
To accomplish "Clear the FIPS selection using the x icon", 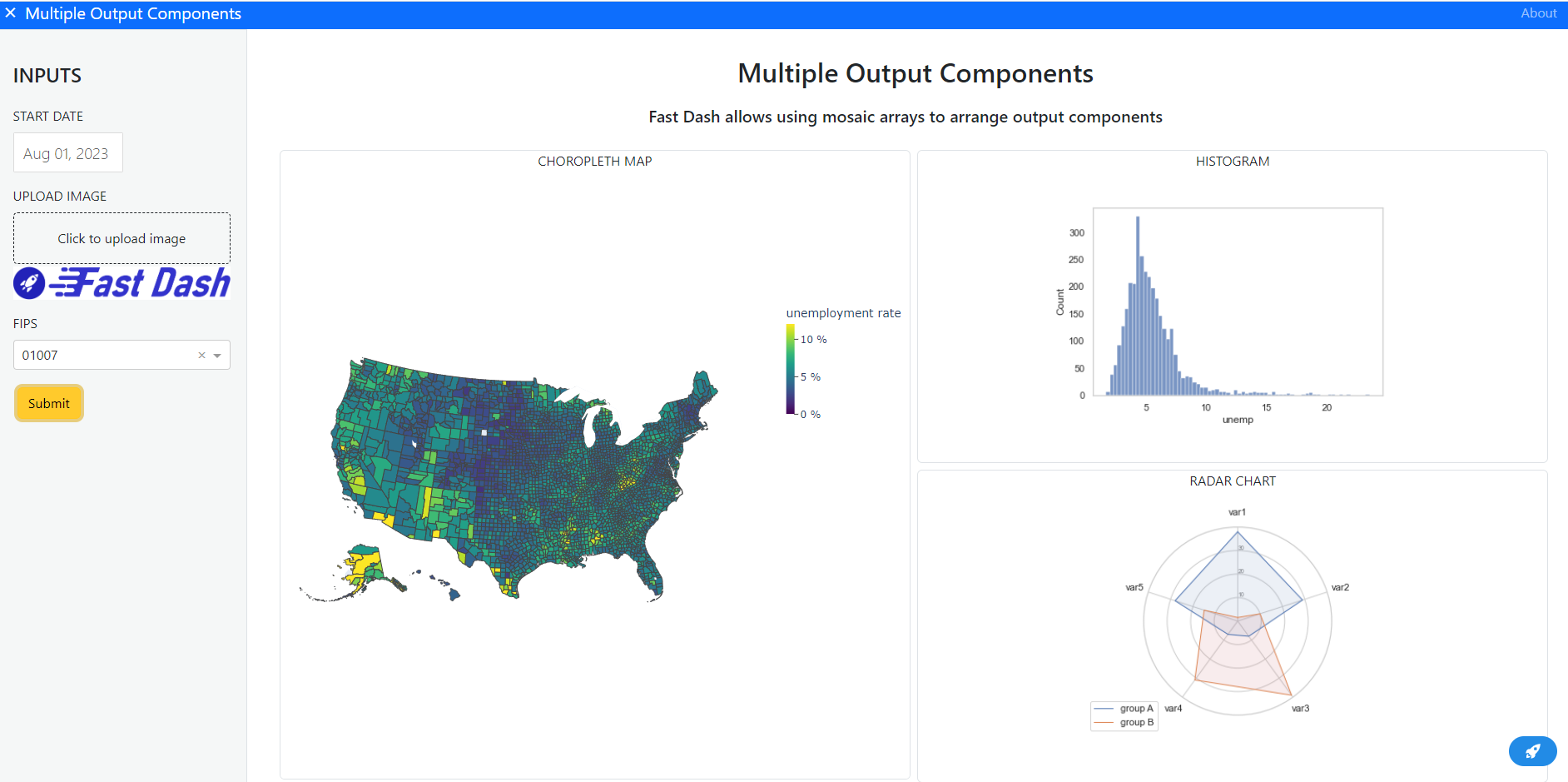I will coord(201,355).
